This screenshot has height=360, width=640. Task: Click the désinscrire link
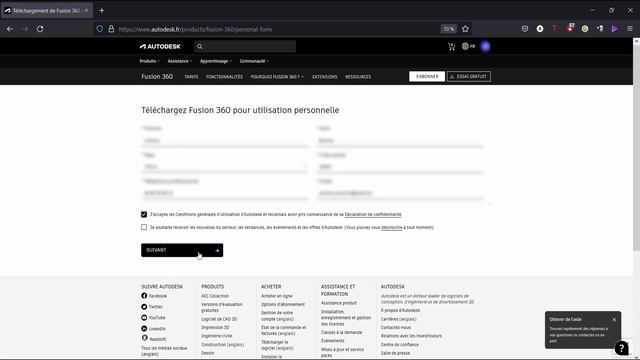click(x=392, y=227)
